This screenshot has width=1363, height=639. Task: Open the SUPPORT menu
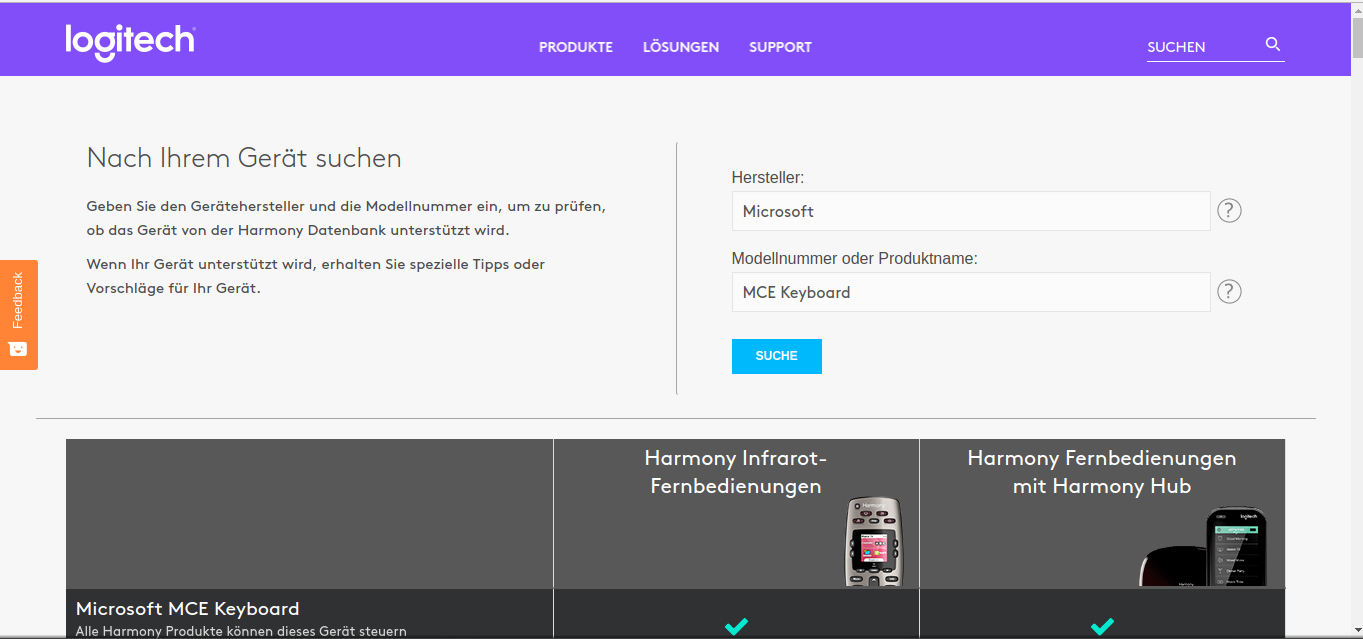pyautogui.click(x=780, y=47)
